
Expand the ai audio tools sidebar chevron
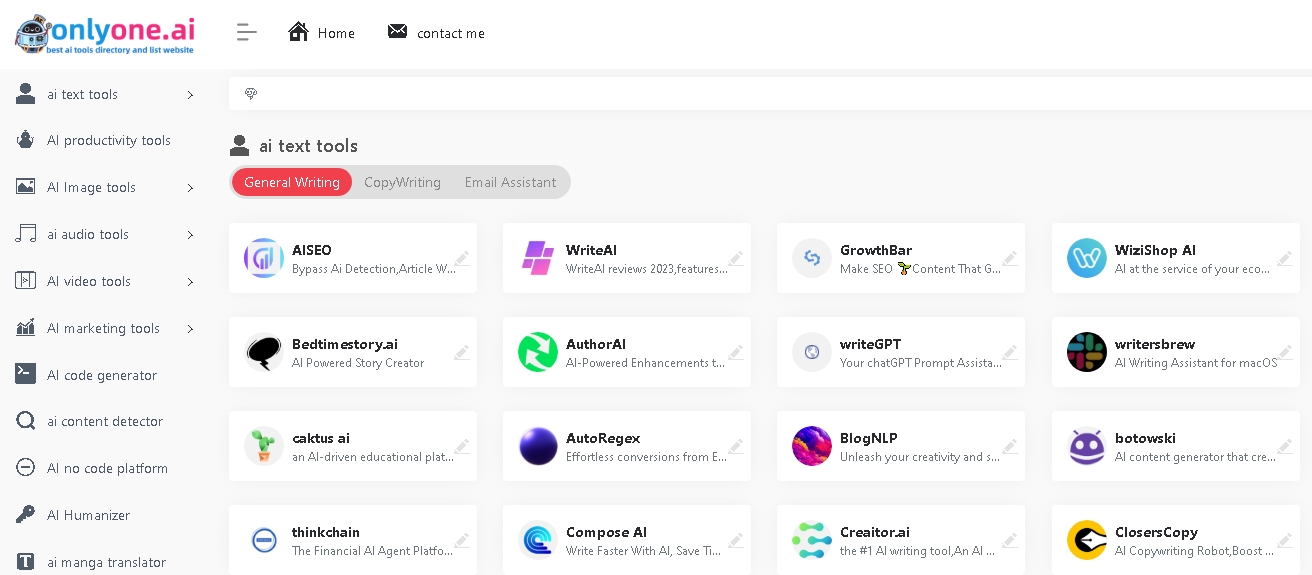click(190, 235)
